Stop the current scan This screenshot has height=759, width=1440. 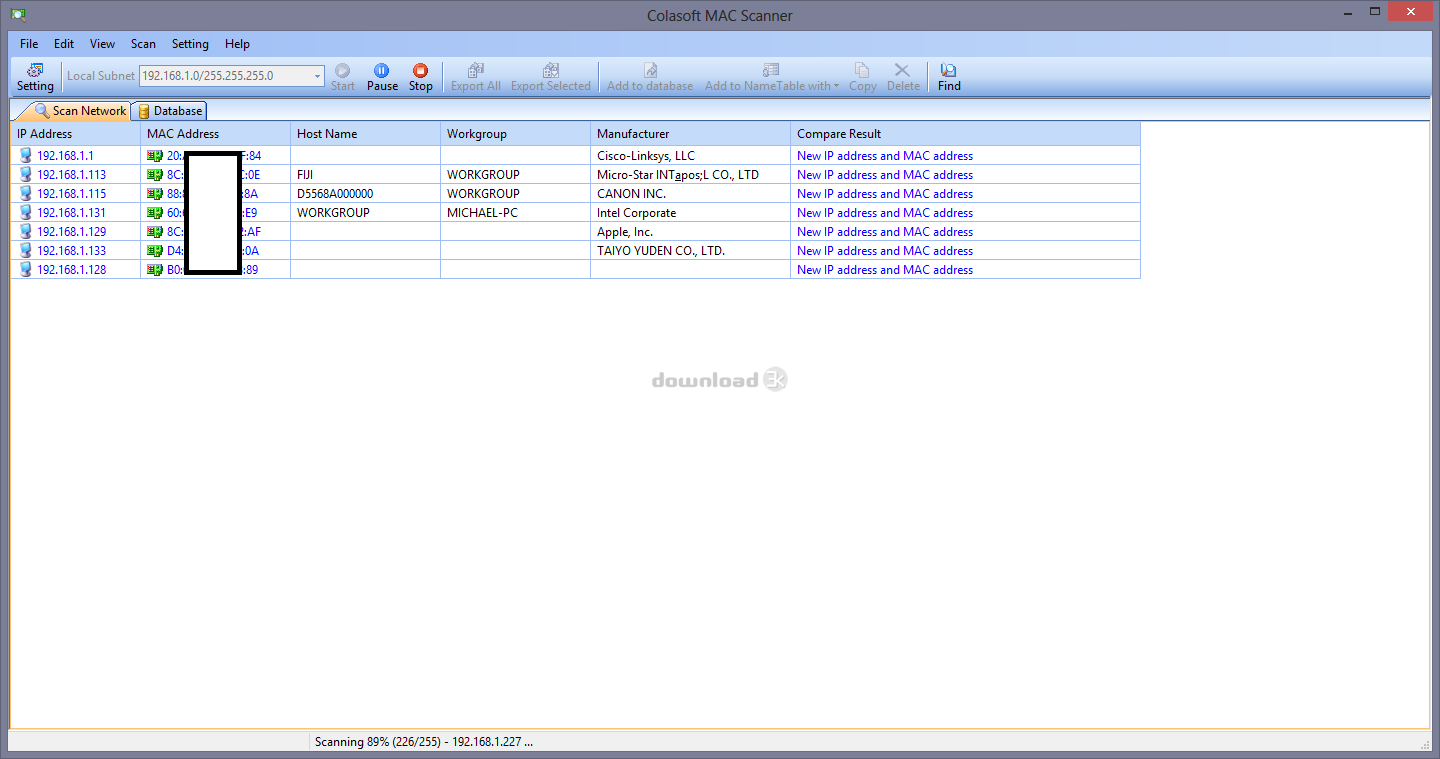coord(421,76)
